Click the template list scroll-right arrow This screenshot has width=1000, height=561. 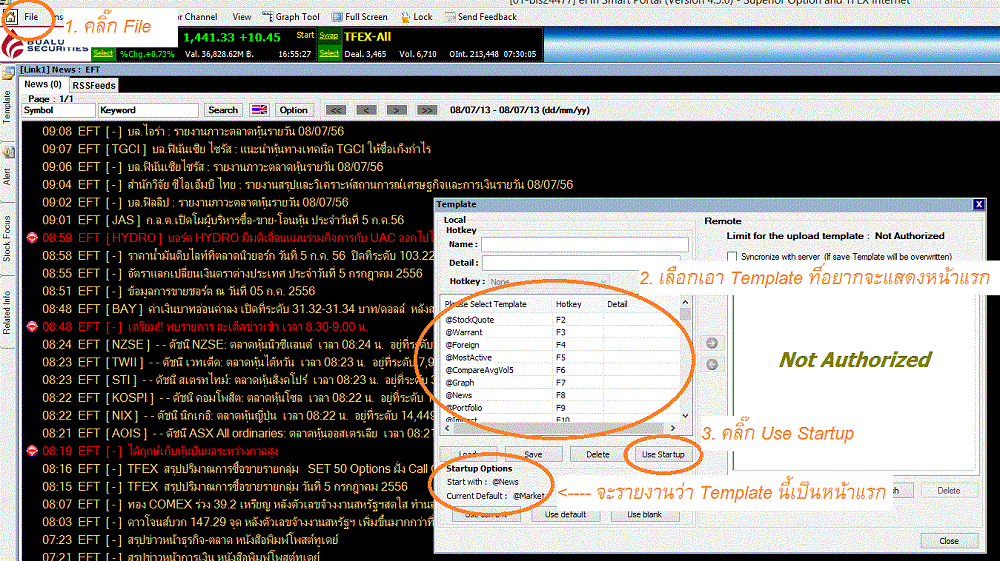(673, 428)
